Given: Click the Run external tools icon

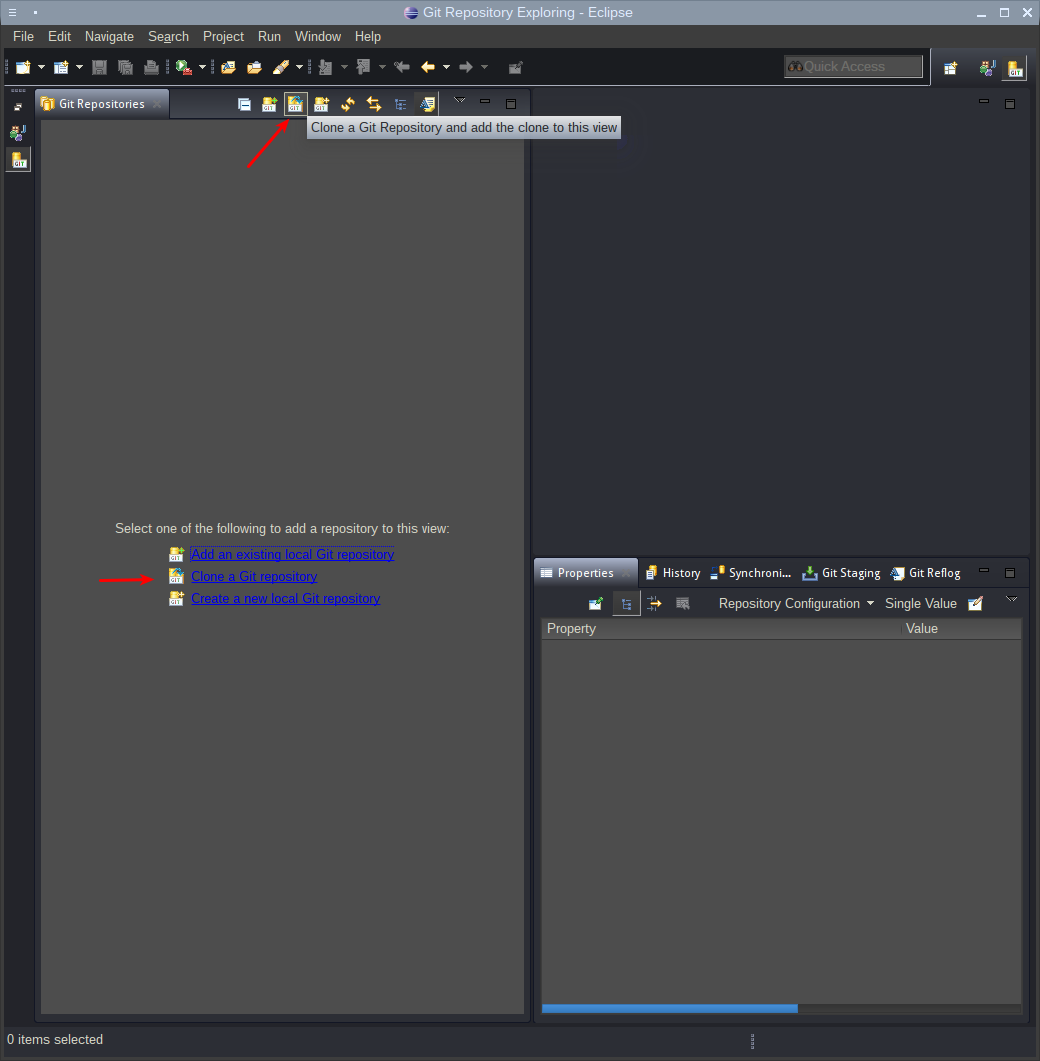Looking at the screenshot, I should [x=183, y=67].
